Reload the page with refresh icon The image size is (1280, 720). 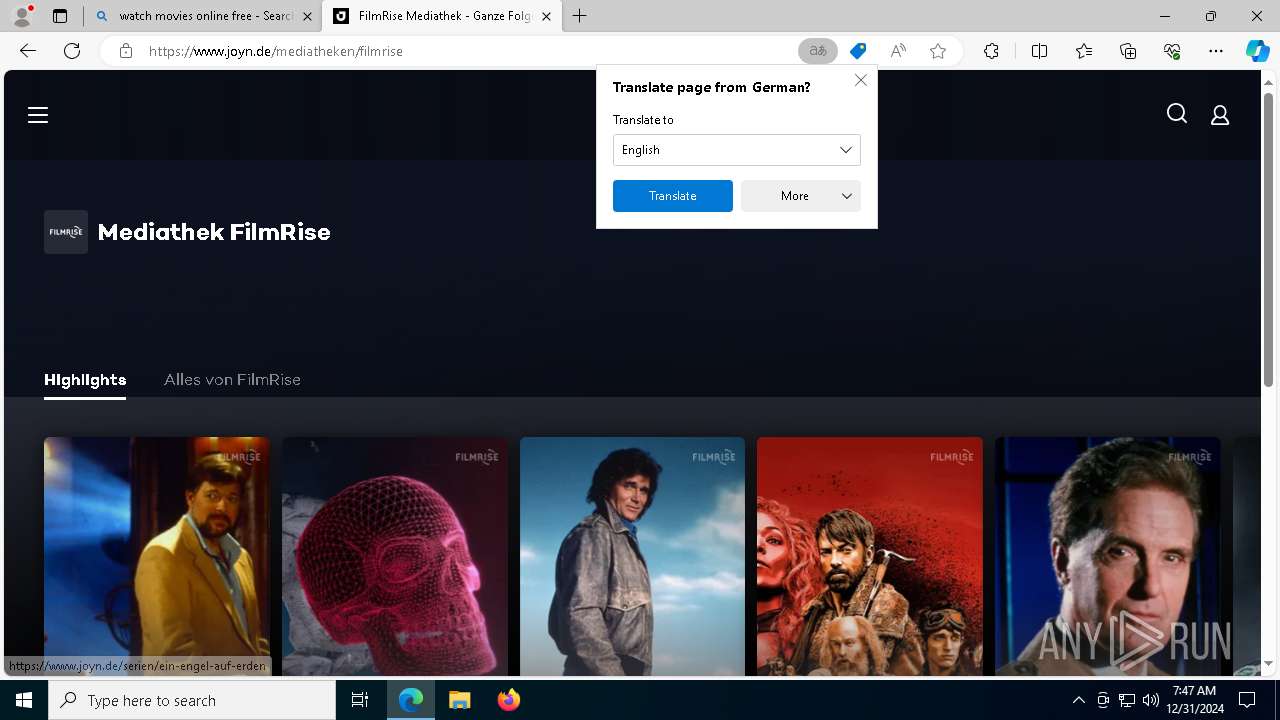pos(72,51)
